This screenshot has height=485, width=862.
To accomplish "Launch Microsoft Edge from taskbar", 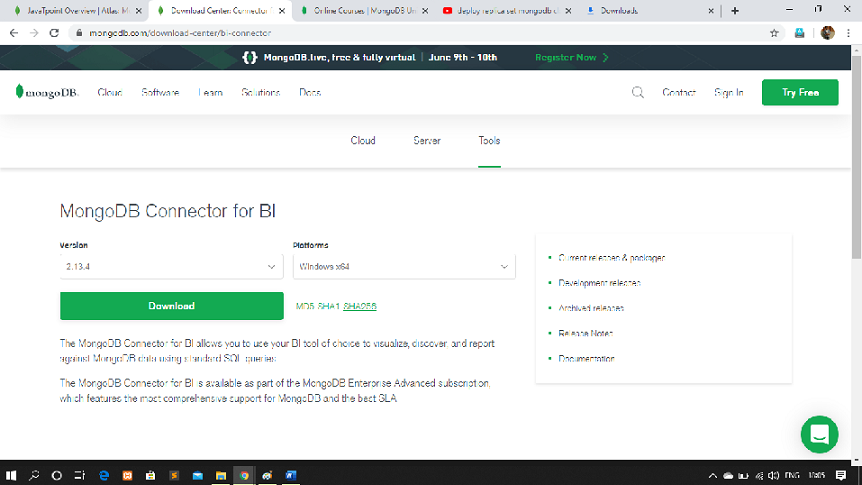I will pyautogui.click(x=104, y=475).
